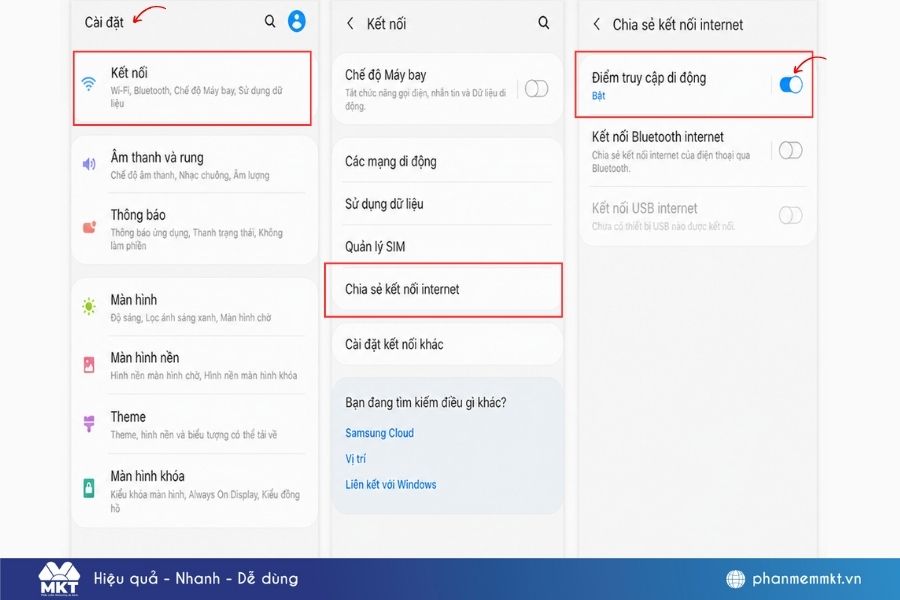900x600 pixels.
Task: Click the phanmemmkt.vn website text
Action: [806, 579]
